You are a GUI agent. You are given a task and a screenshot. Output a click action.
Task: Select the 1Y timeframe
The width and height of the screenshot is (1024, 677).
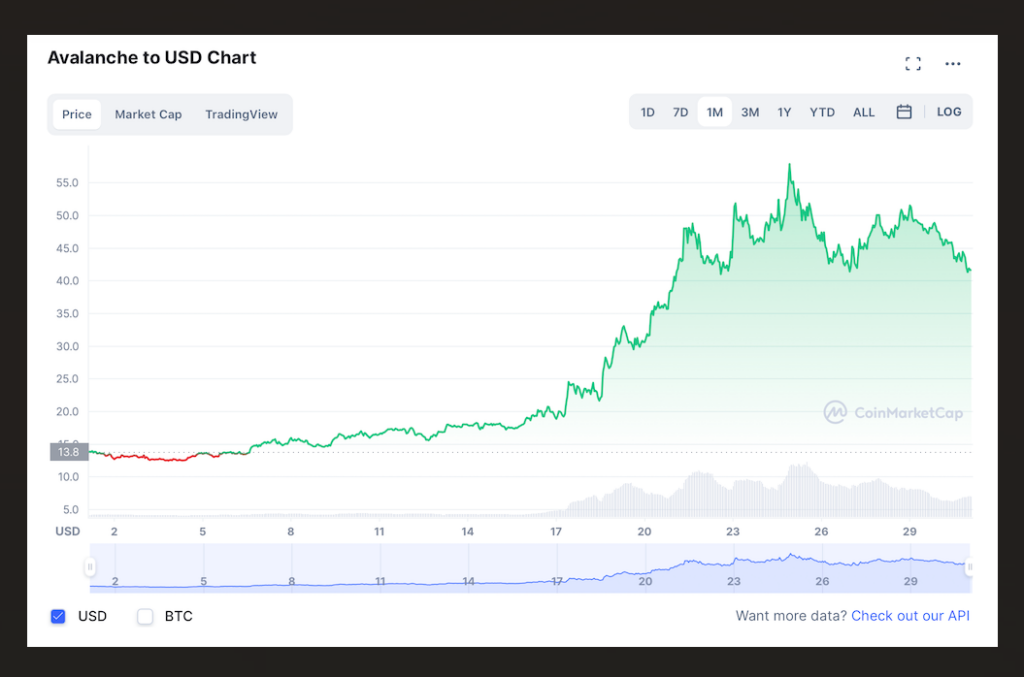pos(784,112)
